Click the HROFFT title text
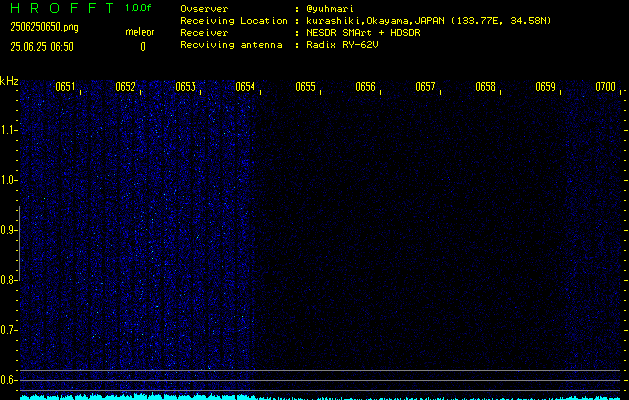This screenshot has height=400, width=629. [63, 8]
